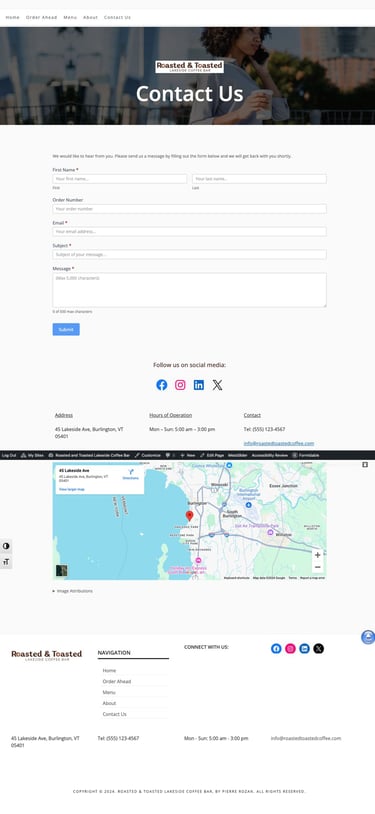Screen dimensions: 375x814
Task: Click the Subject input field
Action: point(190,255)
